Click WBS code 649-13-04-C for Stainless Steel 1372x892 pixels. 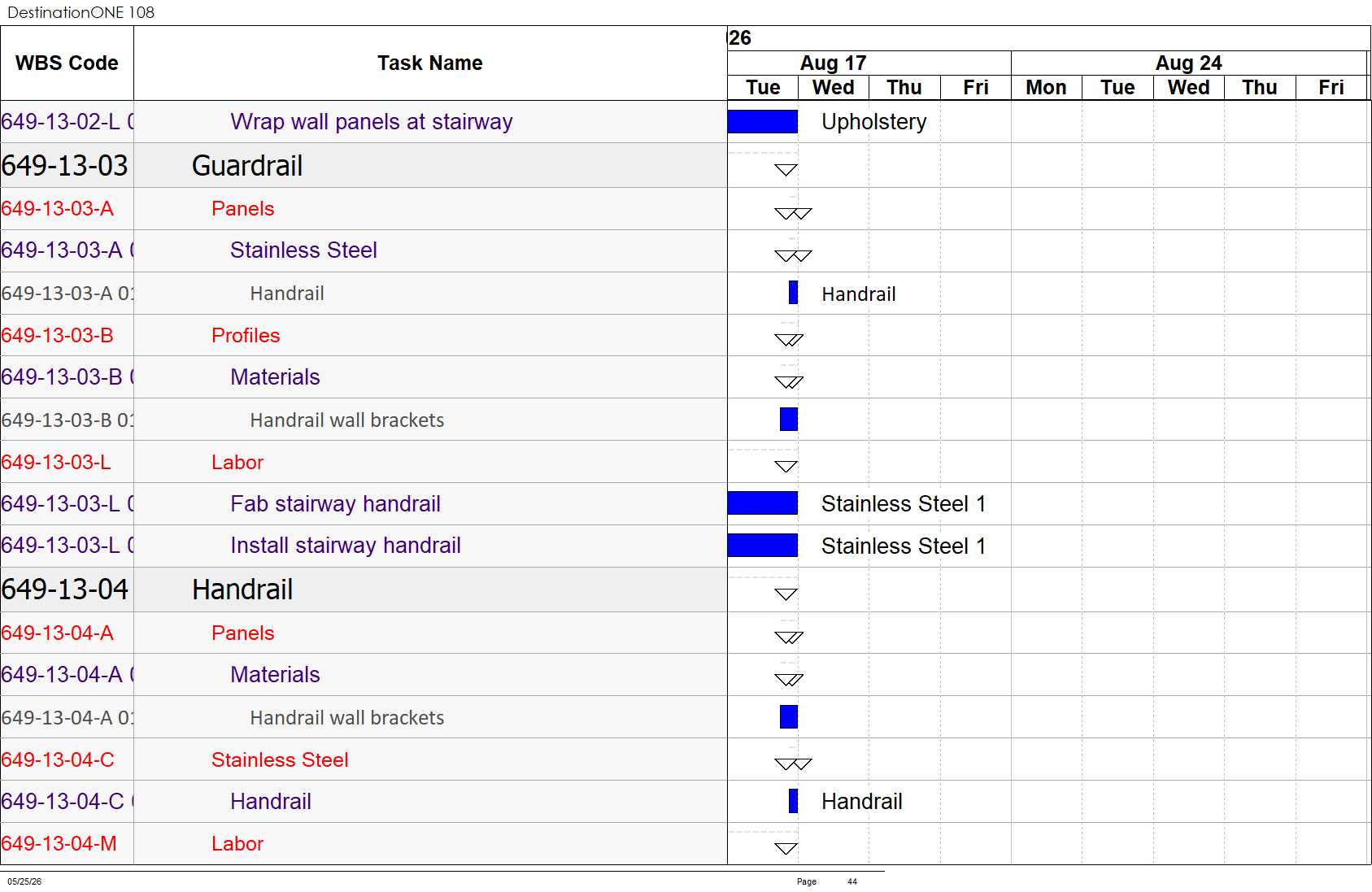pyautogui.click(x=58, y=759)
